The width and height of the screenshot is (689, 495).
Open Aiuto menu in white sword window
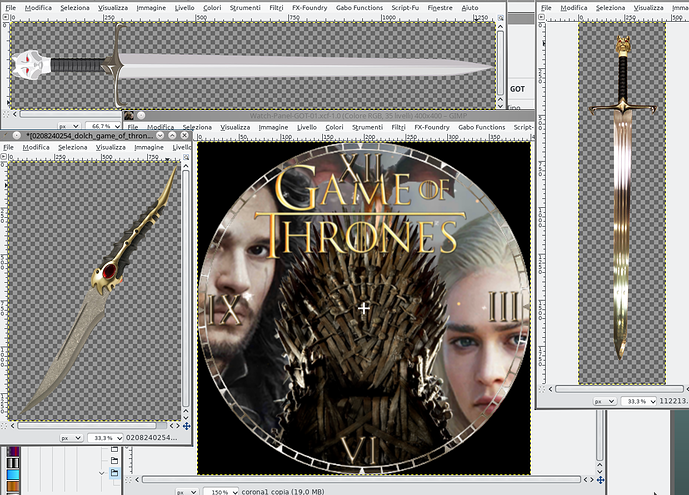click(470, 7)
